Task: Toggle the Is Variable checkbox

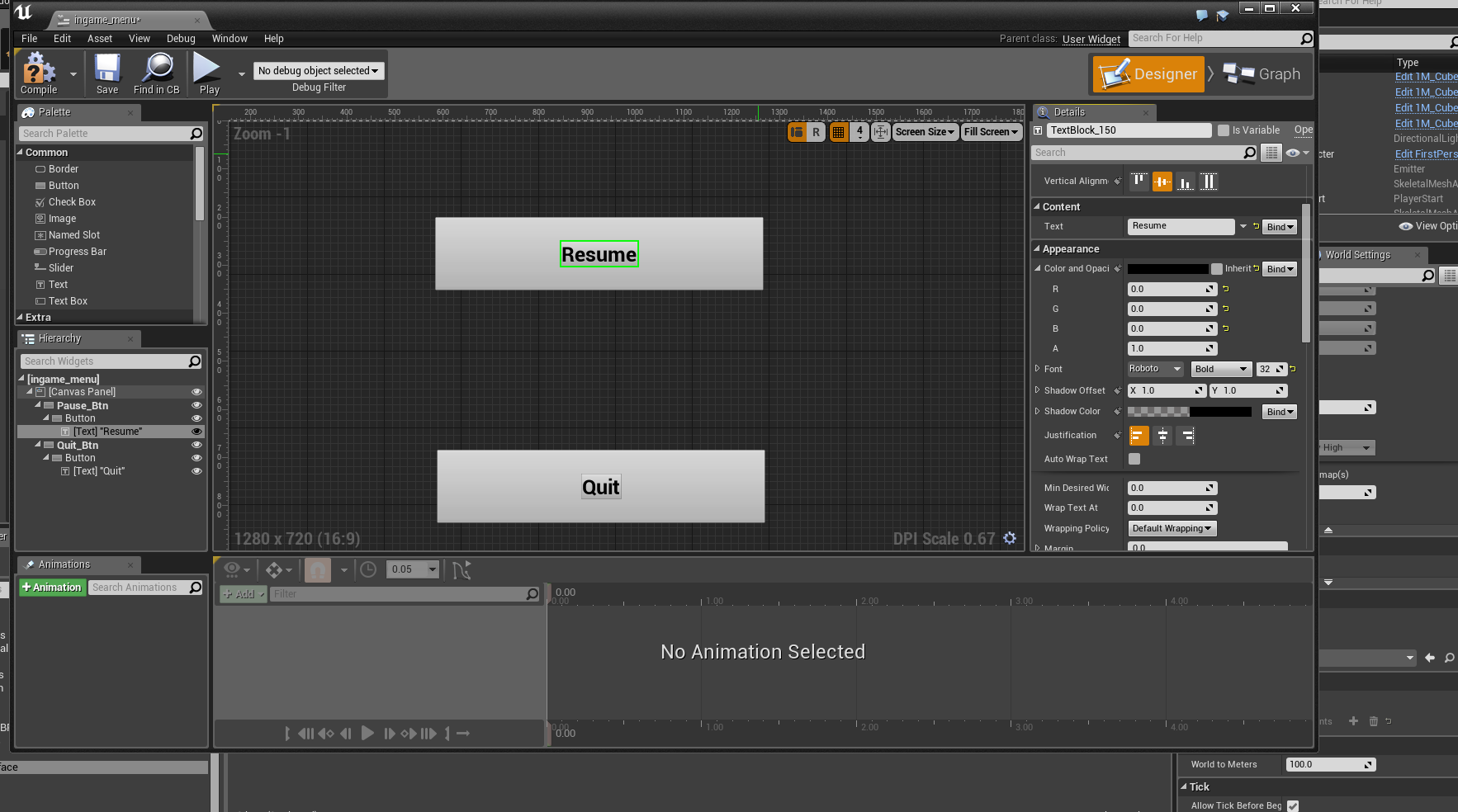Action: point(1224,130)
